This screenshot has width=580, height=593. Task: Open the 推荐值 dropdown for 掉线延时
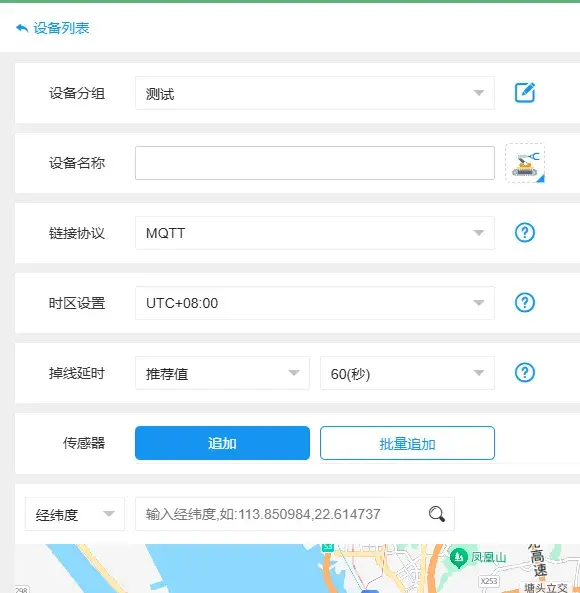tap(222, 373)
